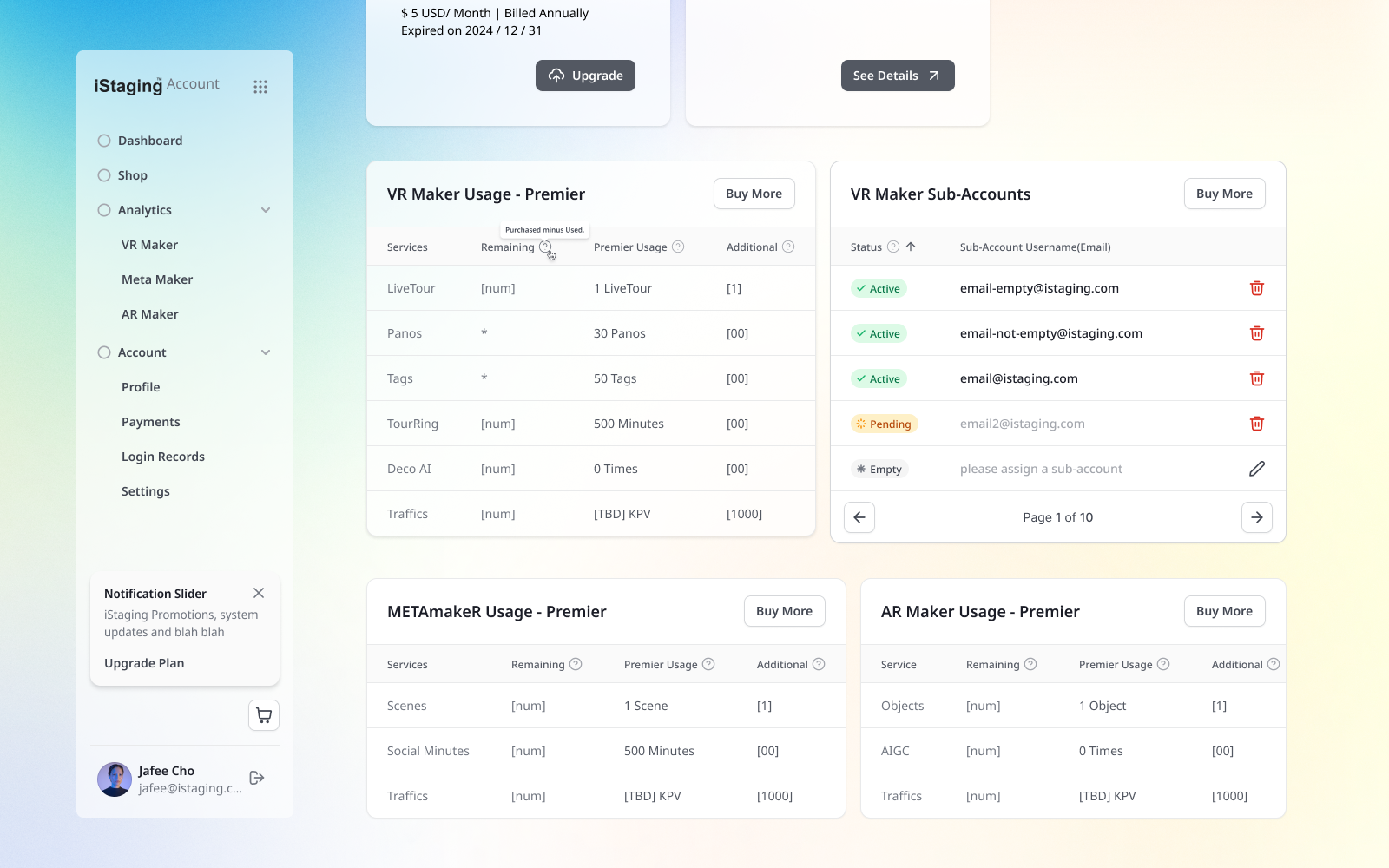Click Jafee Cho's profile avatar

click(115, 779)
